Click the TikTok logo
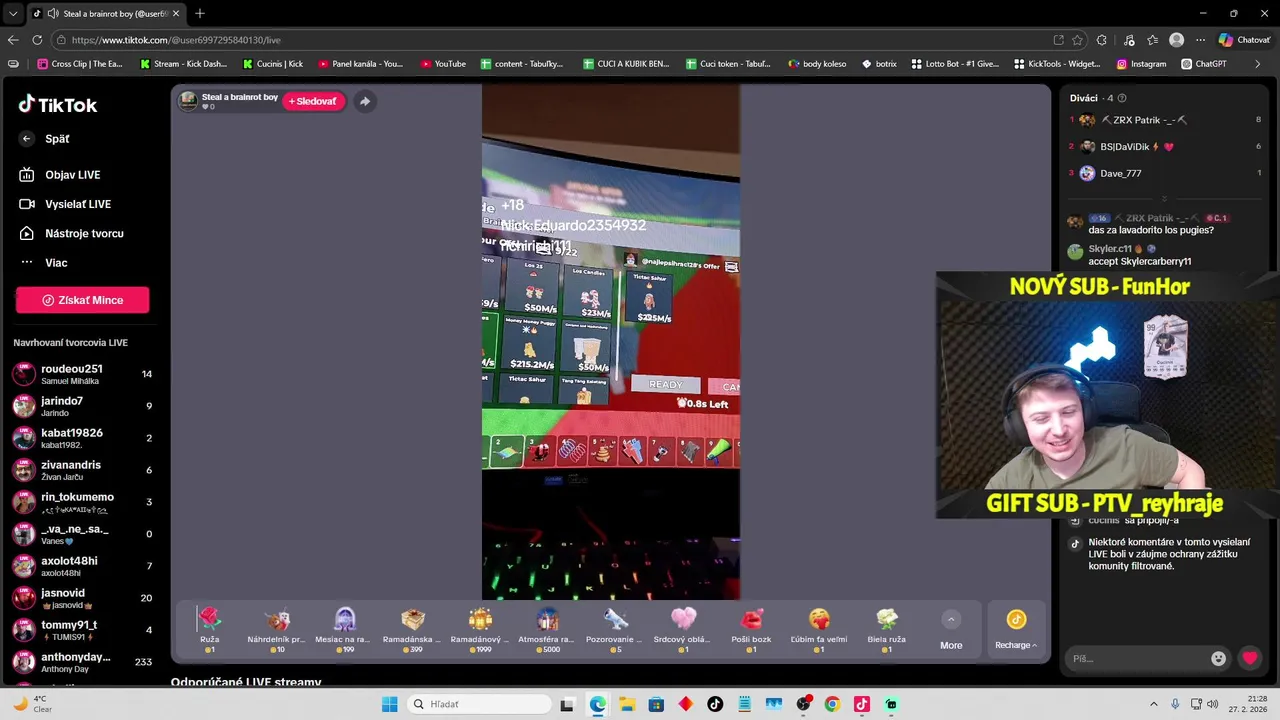The image size is (1280, 720). point(57,104)
